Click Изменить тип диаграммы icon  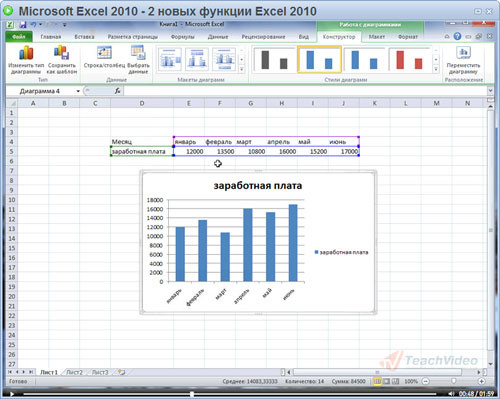(26, 53)
